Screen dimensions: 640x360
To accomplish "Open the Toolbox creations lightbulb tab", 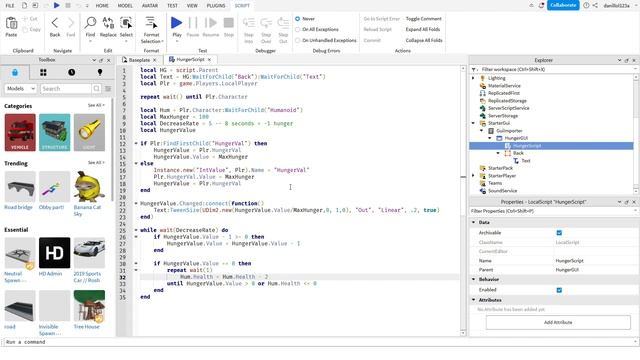I will (x=100, y=73).
